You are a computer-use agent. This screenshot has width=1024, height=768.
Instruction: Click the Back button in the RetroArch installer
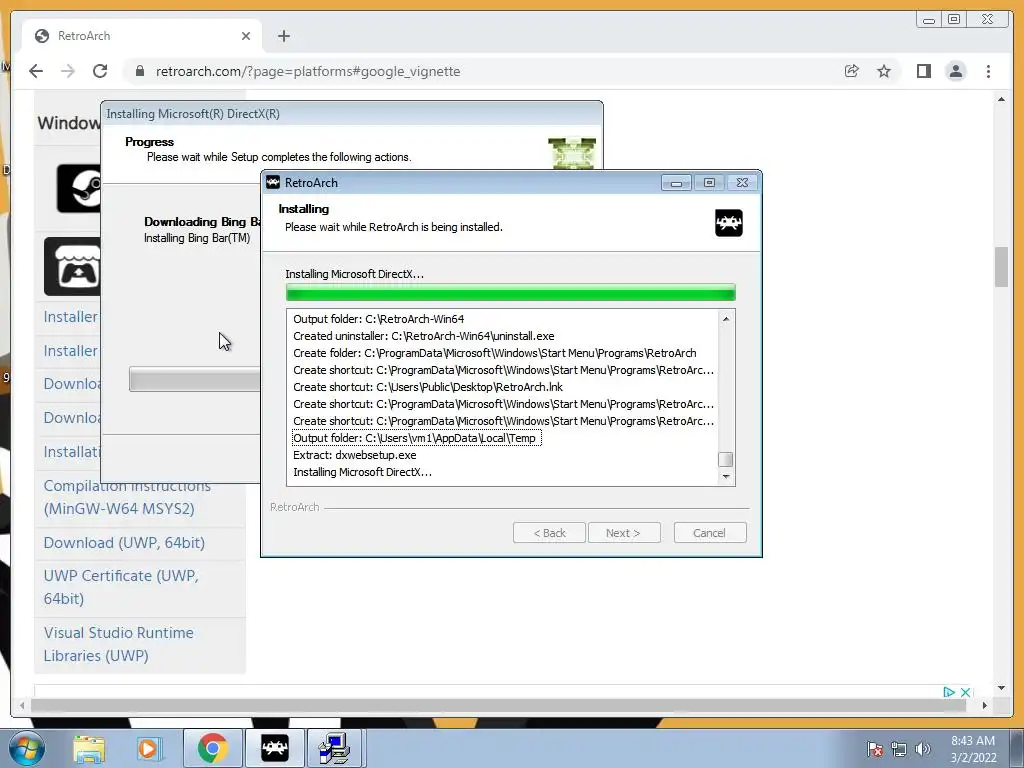549,533
